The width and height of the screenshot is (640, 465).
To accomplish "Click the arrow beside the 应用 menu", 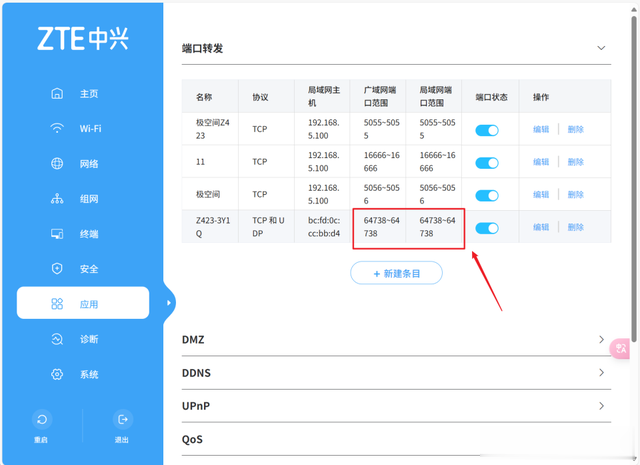I will click(169, 303).
